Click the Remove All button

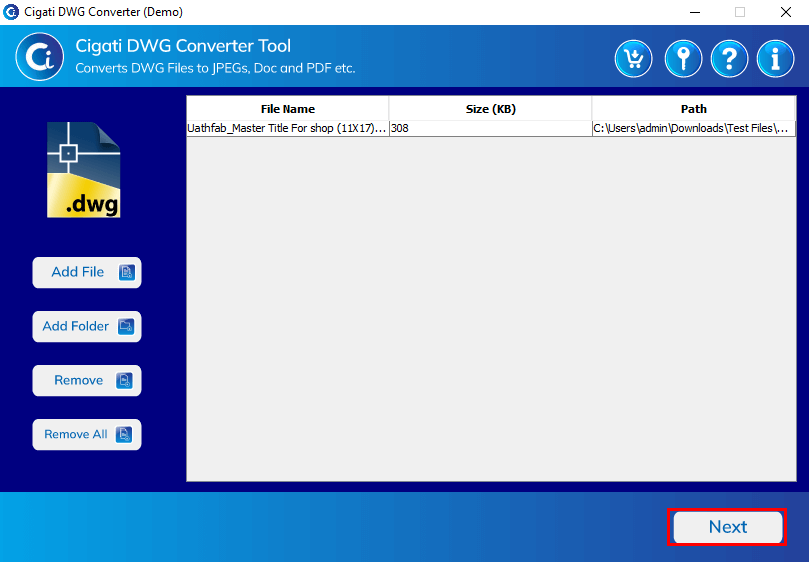(87, 435)
